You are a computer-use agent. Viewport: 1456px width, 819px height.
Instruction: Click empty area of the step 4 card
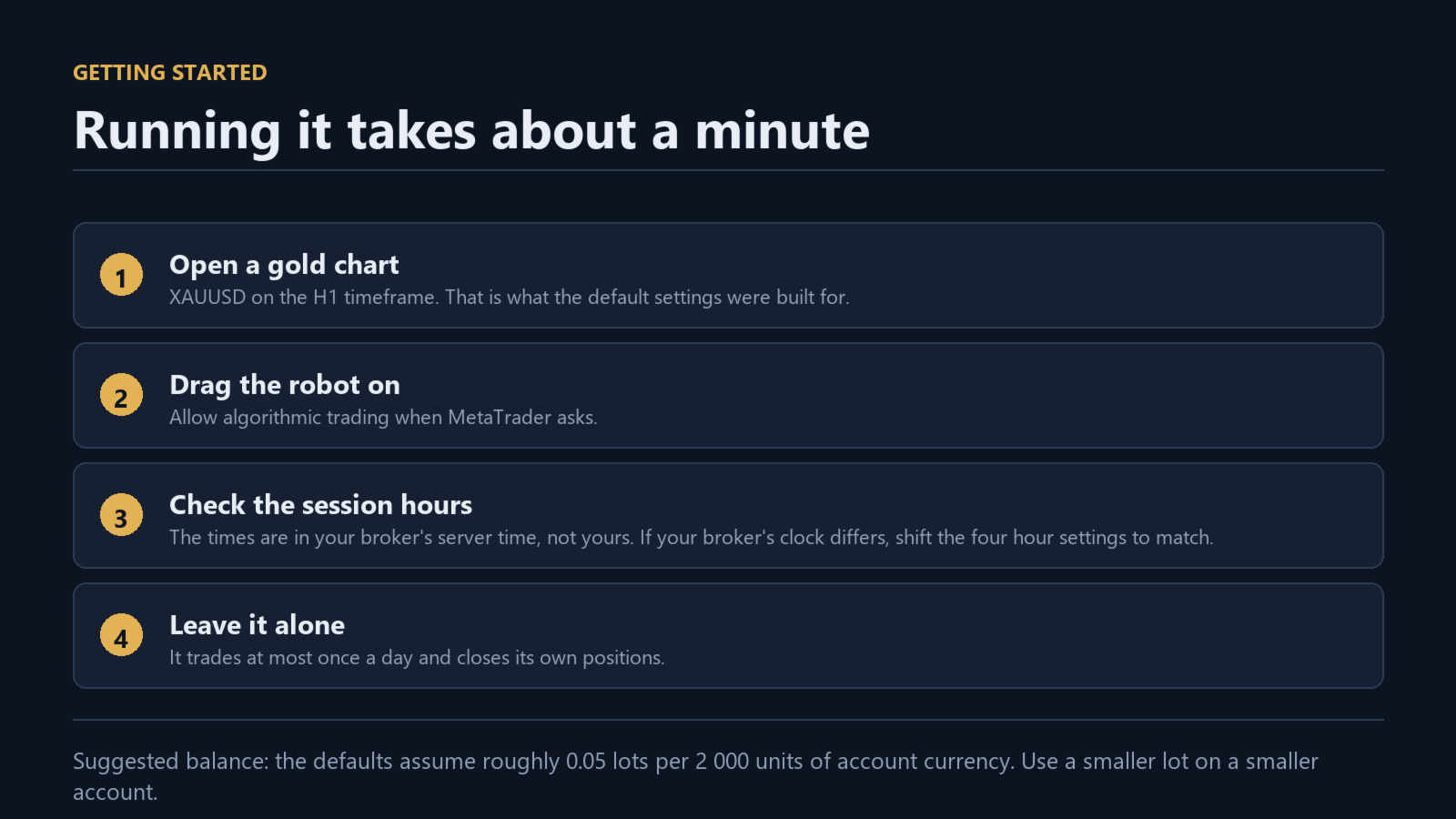coord(1001,635)
